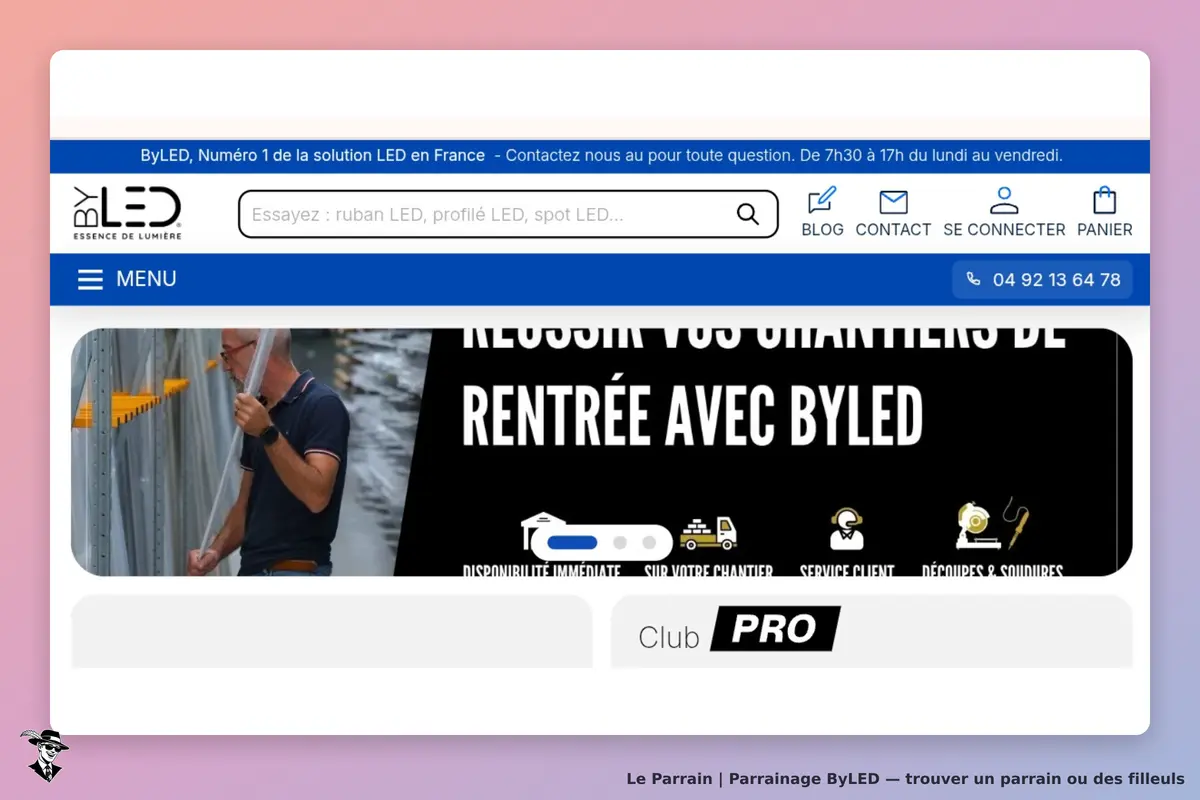Open the Contact envelope icon
Image resolution: width=1200 pixels, height=800 pixels.
(x=893, y=202)
